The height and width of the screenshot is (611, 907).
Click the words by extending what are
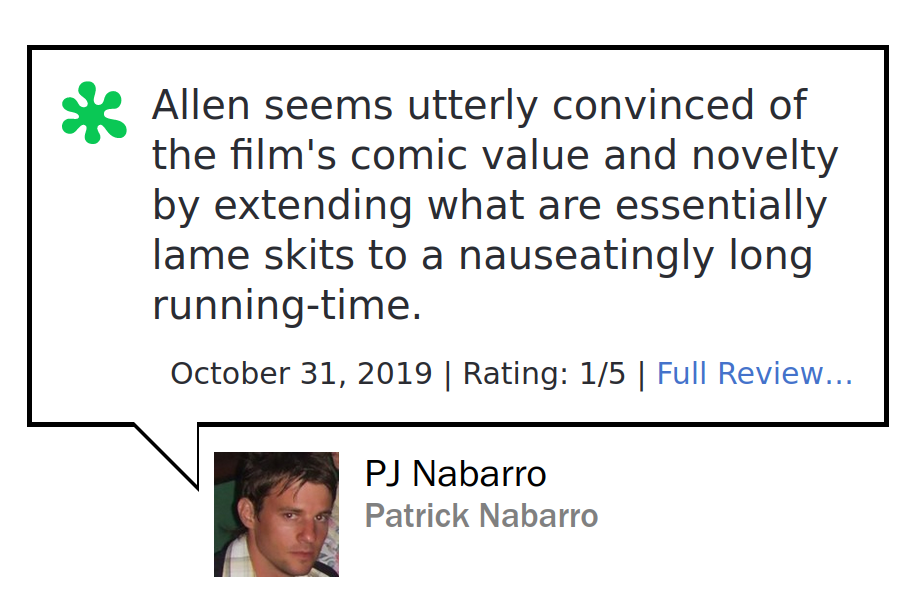(x=377, y=205)
